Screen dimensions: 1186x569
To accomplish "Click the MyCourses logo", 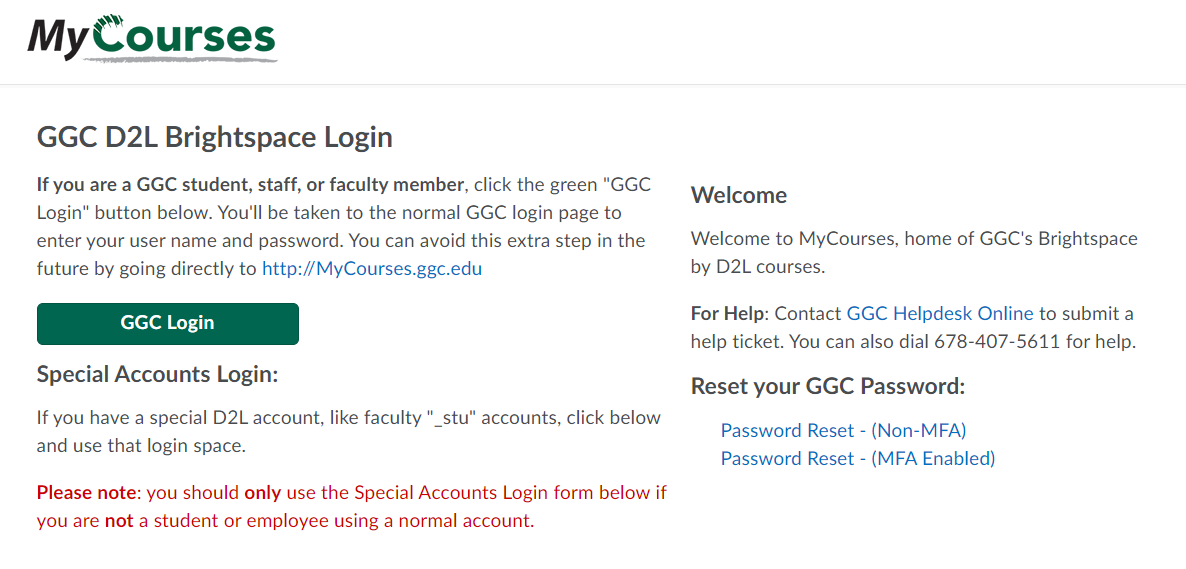I will click(x=152, y=37).
